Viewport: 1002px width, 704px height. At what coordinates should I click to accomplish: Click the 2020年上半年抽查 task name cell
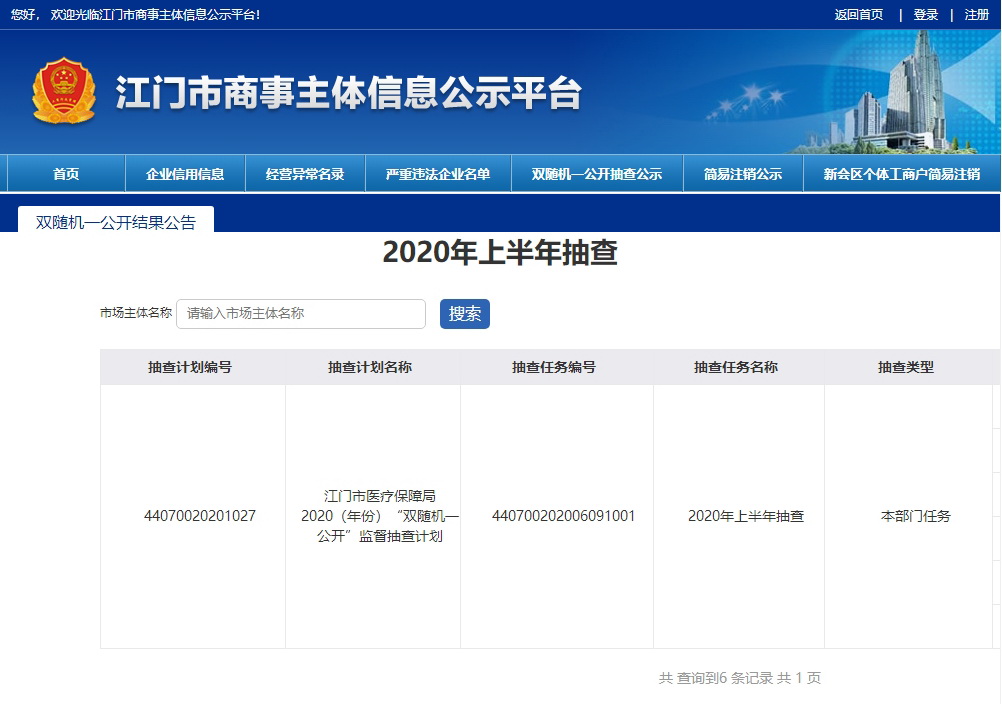tap(748, 516)
